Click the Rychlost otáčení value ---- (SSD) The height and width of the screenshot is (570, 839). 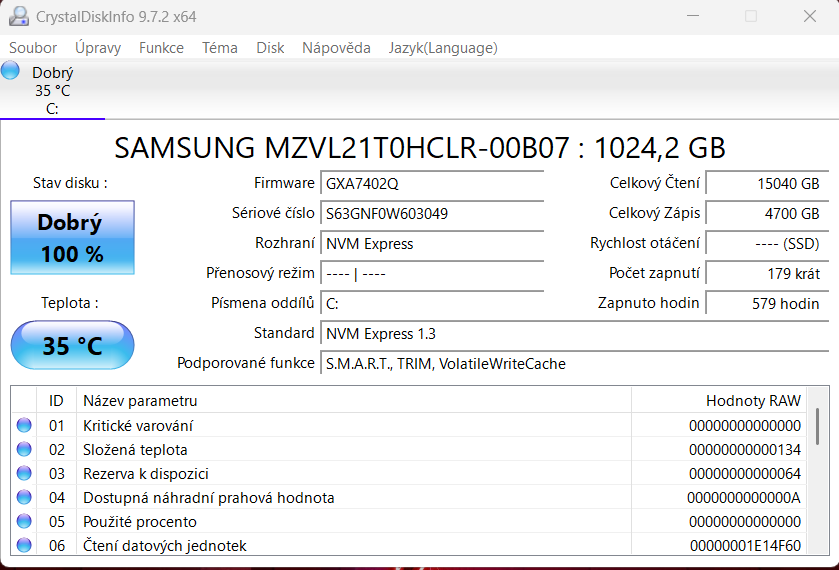tap(767, 244)
